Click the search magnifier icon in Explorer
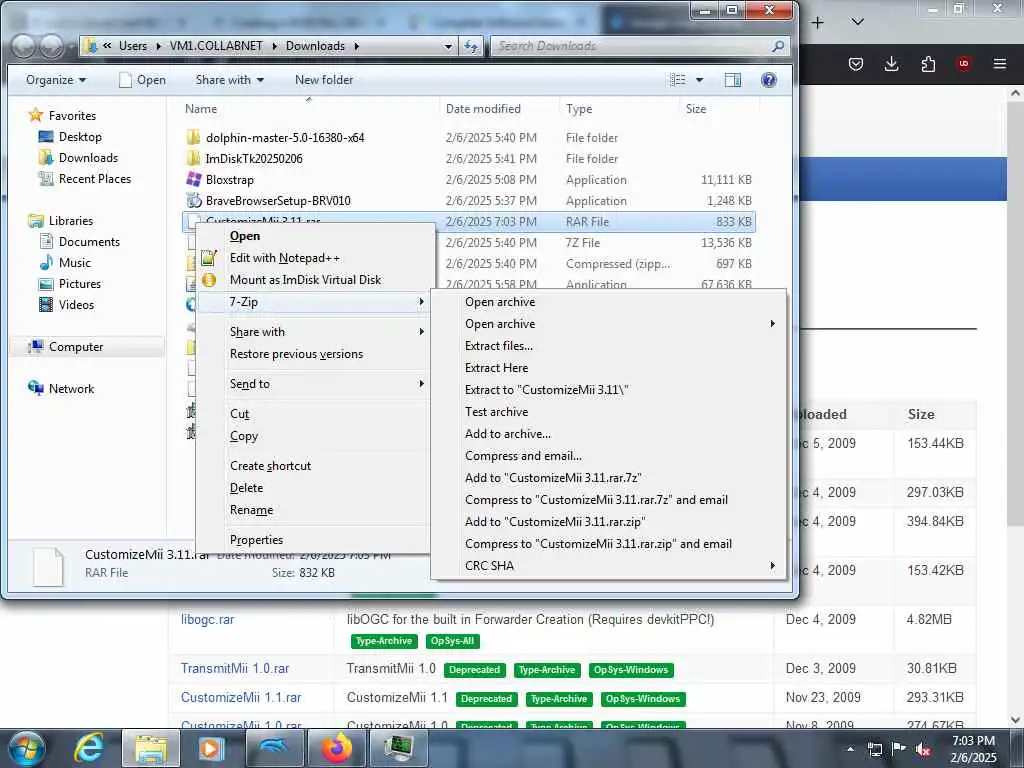Image resolution: width=1024 pixels, height=768 pixels. (x=777, y=46)
